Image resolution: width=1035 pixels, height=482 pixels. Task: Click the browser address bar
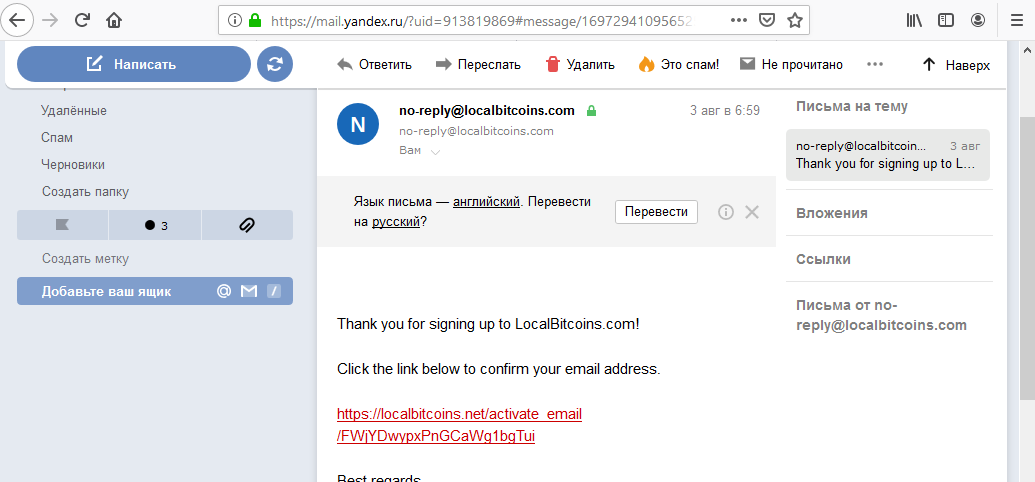click(475, 20)
